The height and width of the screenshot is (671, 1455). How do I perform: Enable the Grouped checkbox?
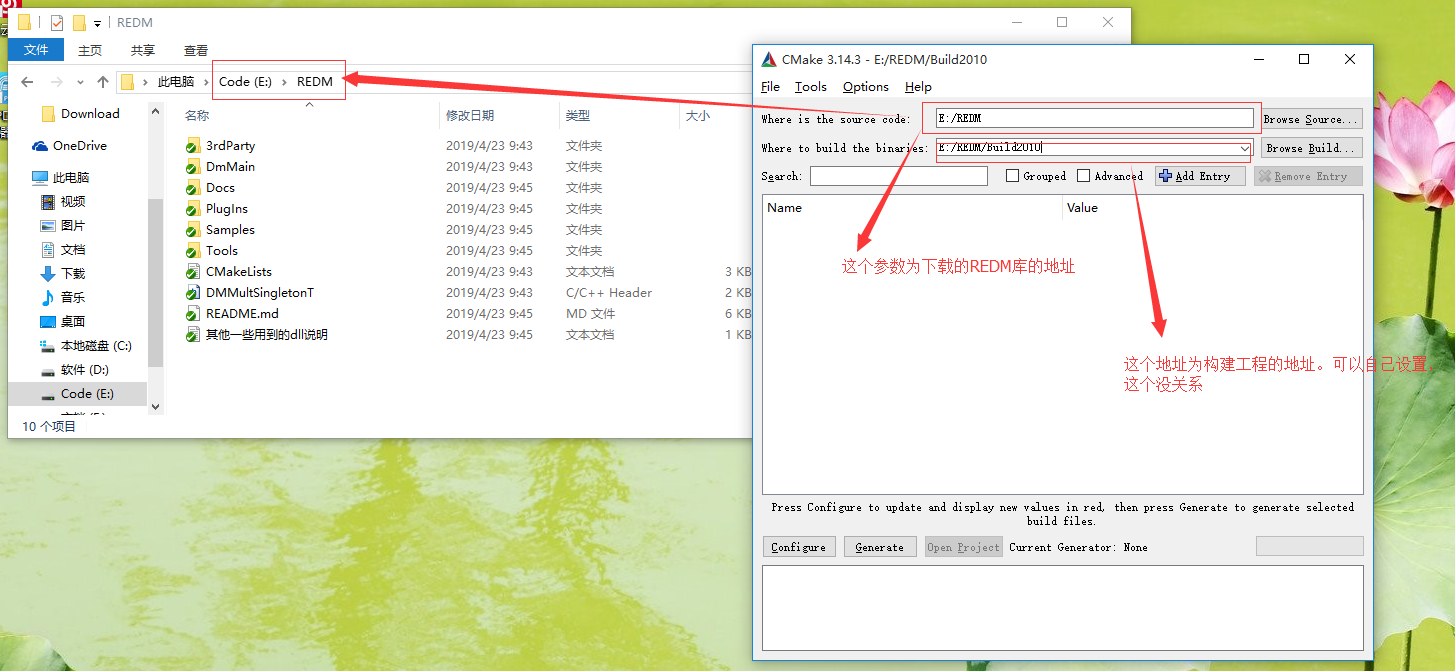click(x=1012, y=175)
